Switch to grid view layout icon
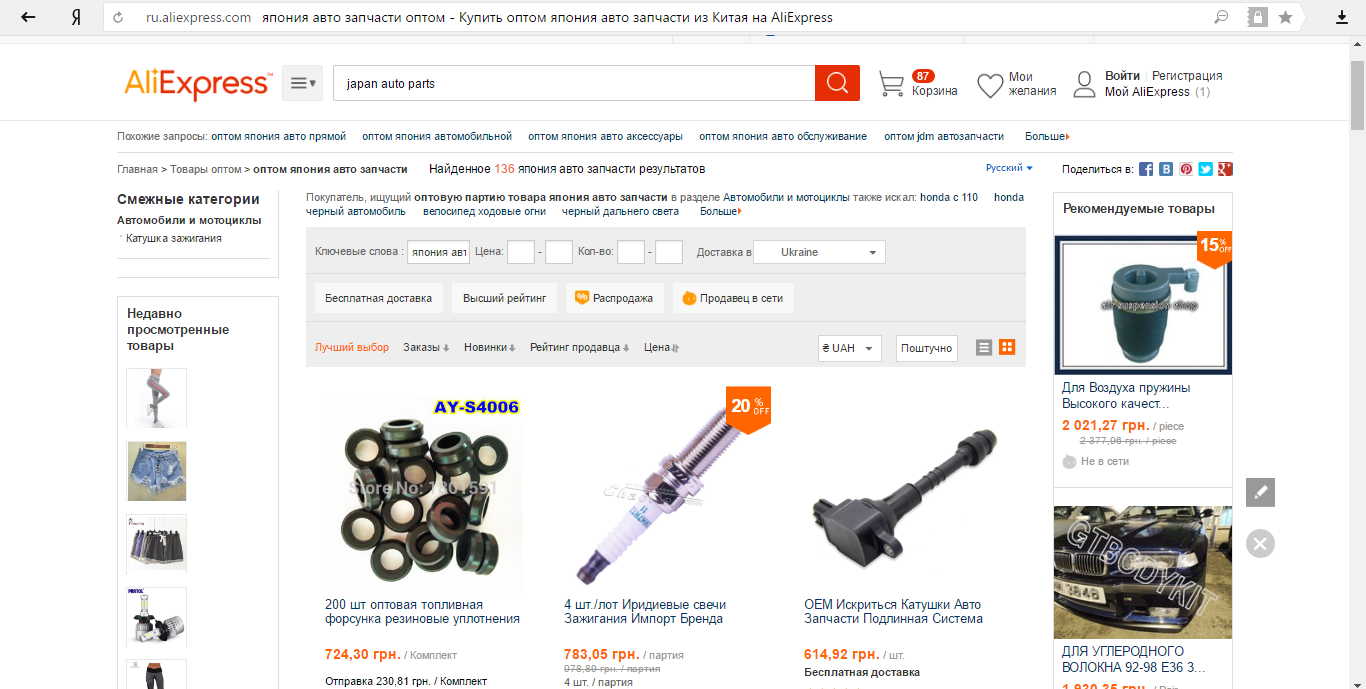This screenshot has height=689, width=1366. point(1007,347)
